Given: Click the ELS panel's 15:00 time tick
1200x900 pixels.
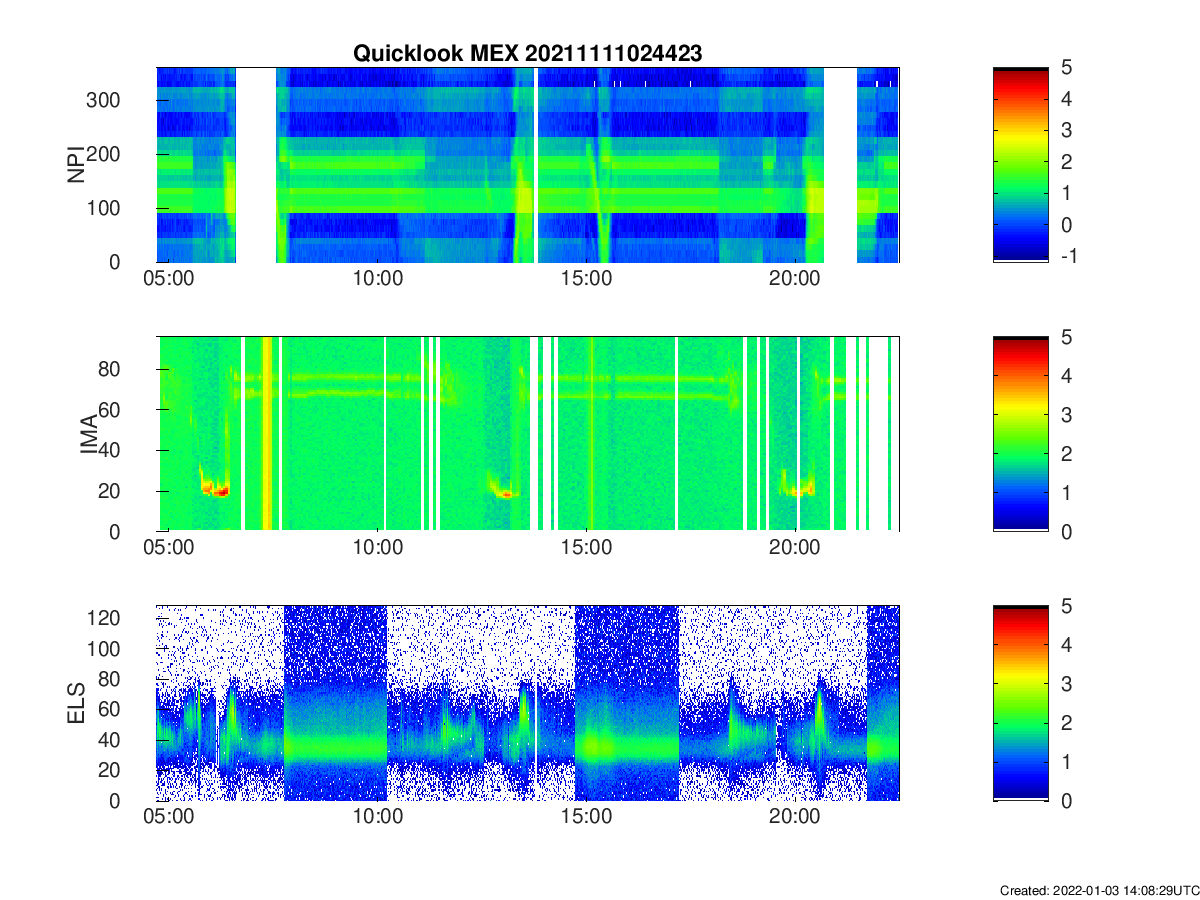Looking at the screenshot, I should [x=586, y=816].
